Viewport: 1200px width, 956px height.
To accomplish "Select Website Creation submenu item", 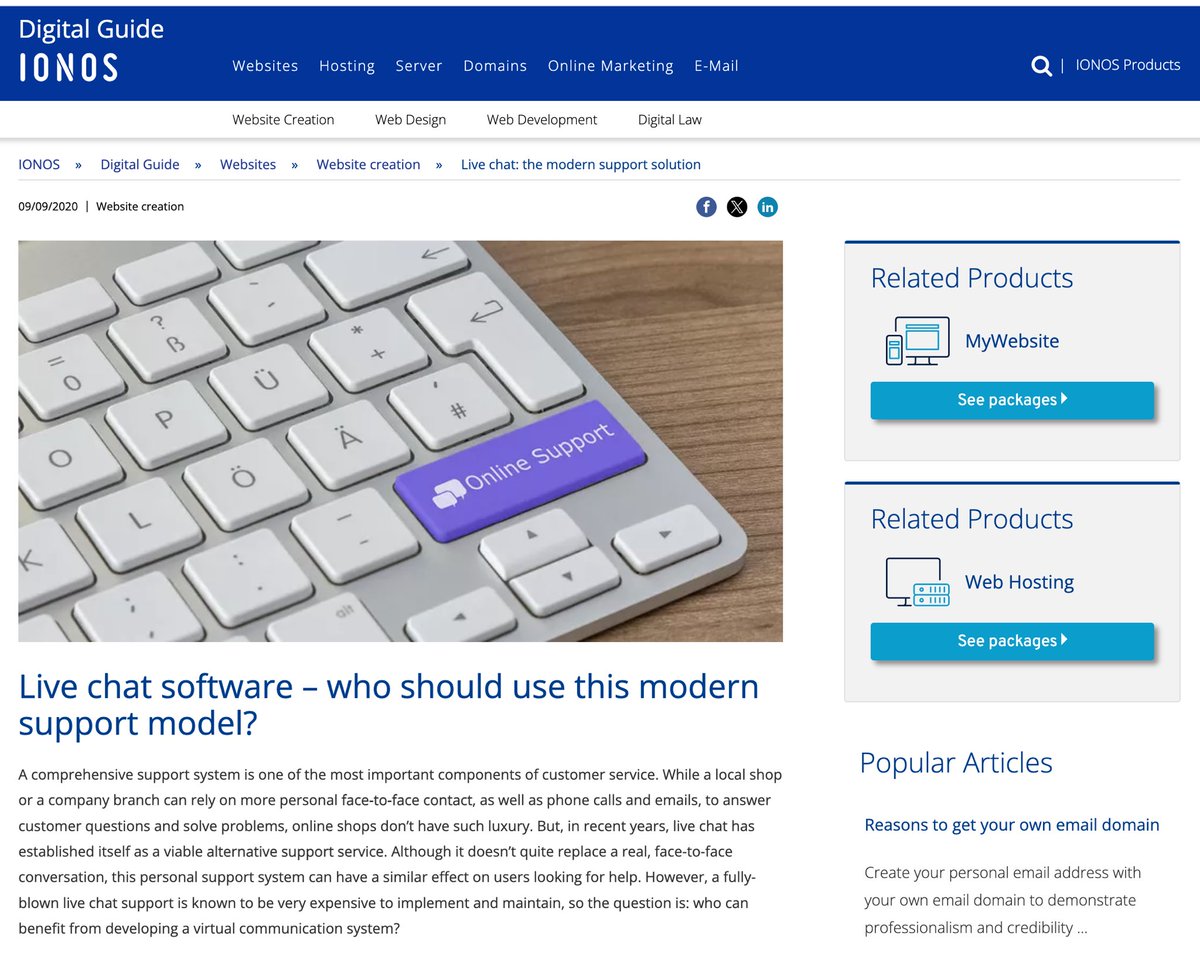I will pyautogui.click(x=283, y=120).
